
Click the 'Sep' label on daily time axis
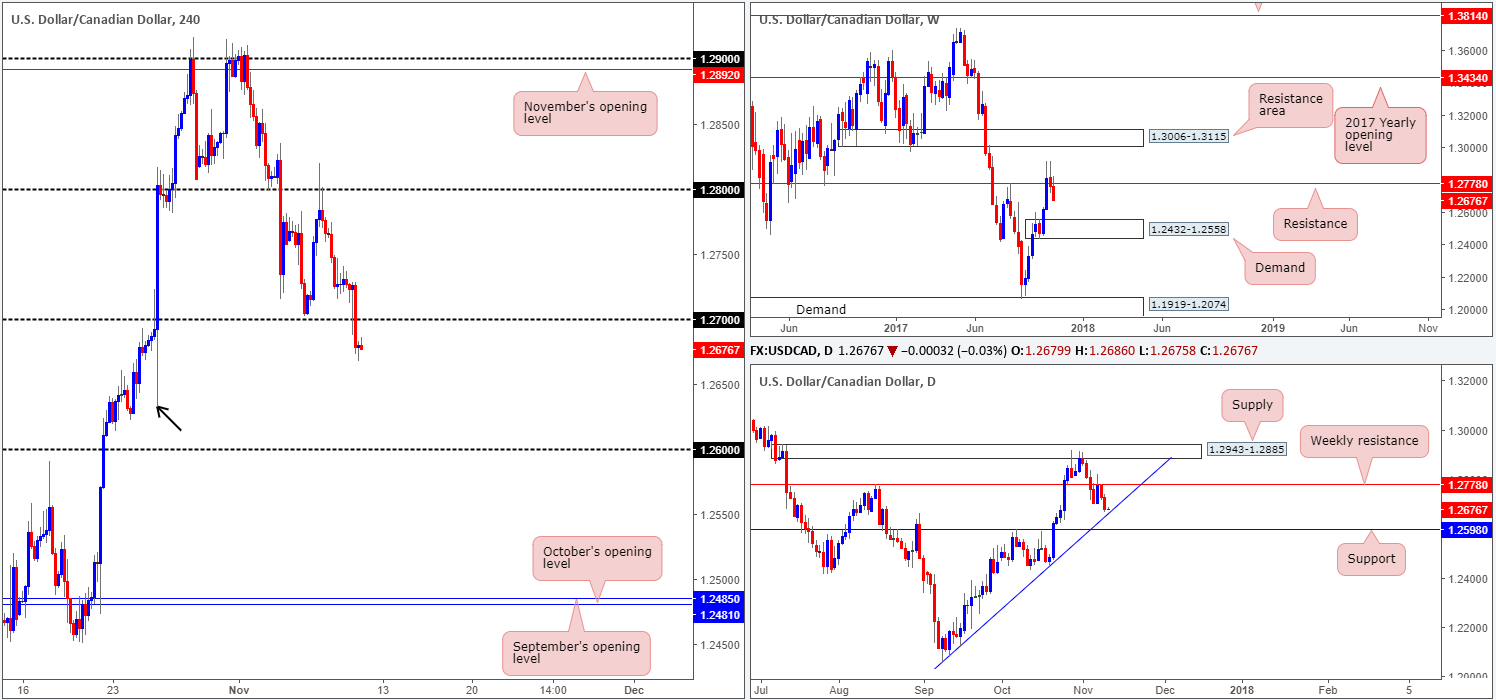click(x=923, y=690)
